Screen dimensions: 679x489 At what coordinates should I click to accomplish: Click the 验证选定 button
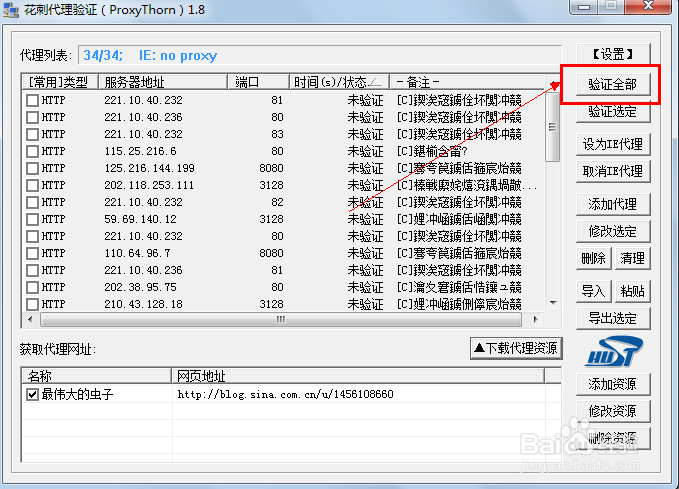click(613, 112)
